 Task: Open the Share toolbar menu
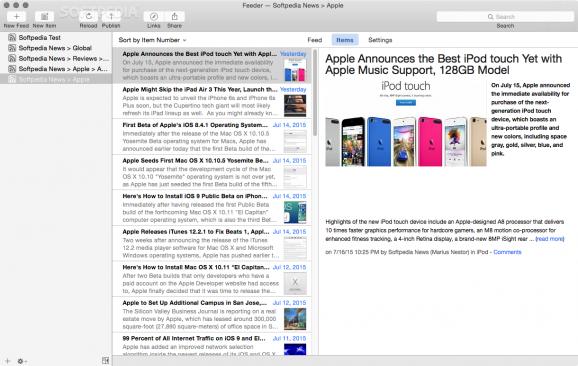pos(175,17)
